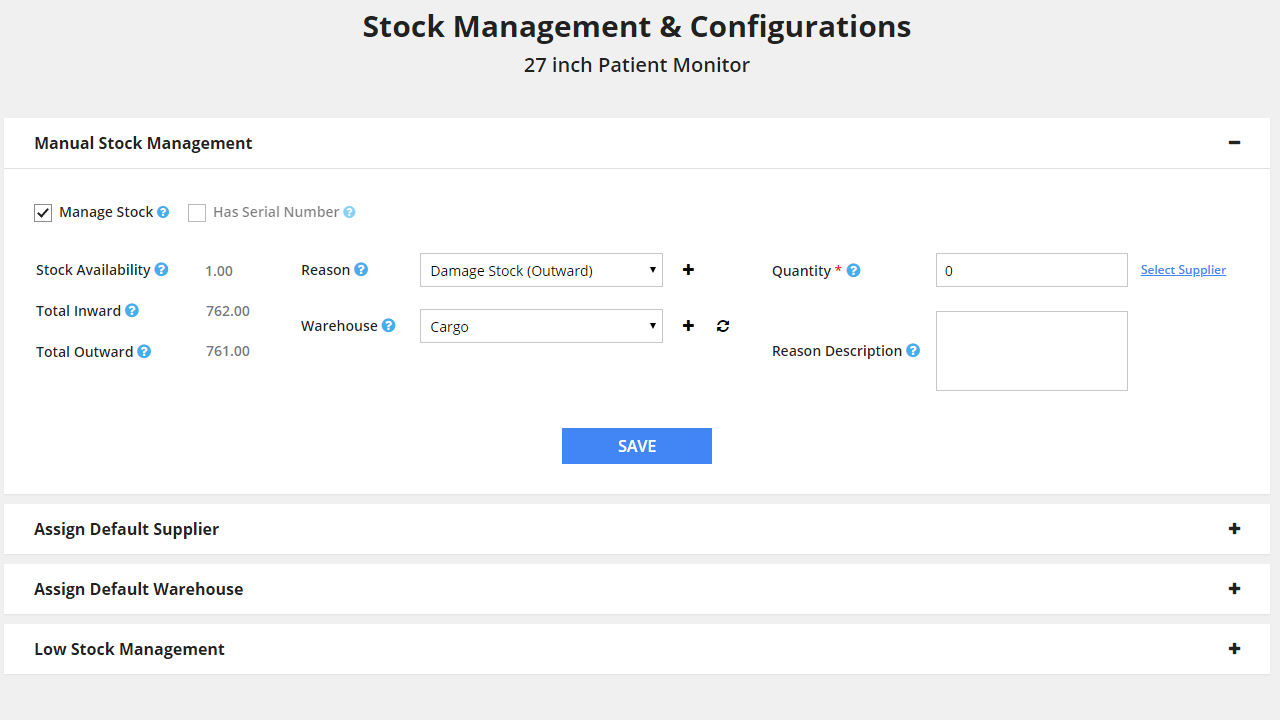Image resolution: width=1280 pixels, height=720 pixels.
Task: Click help icon next to Stock Availability
Action: [161, 270]
